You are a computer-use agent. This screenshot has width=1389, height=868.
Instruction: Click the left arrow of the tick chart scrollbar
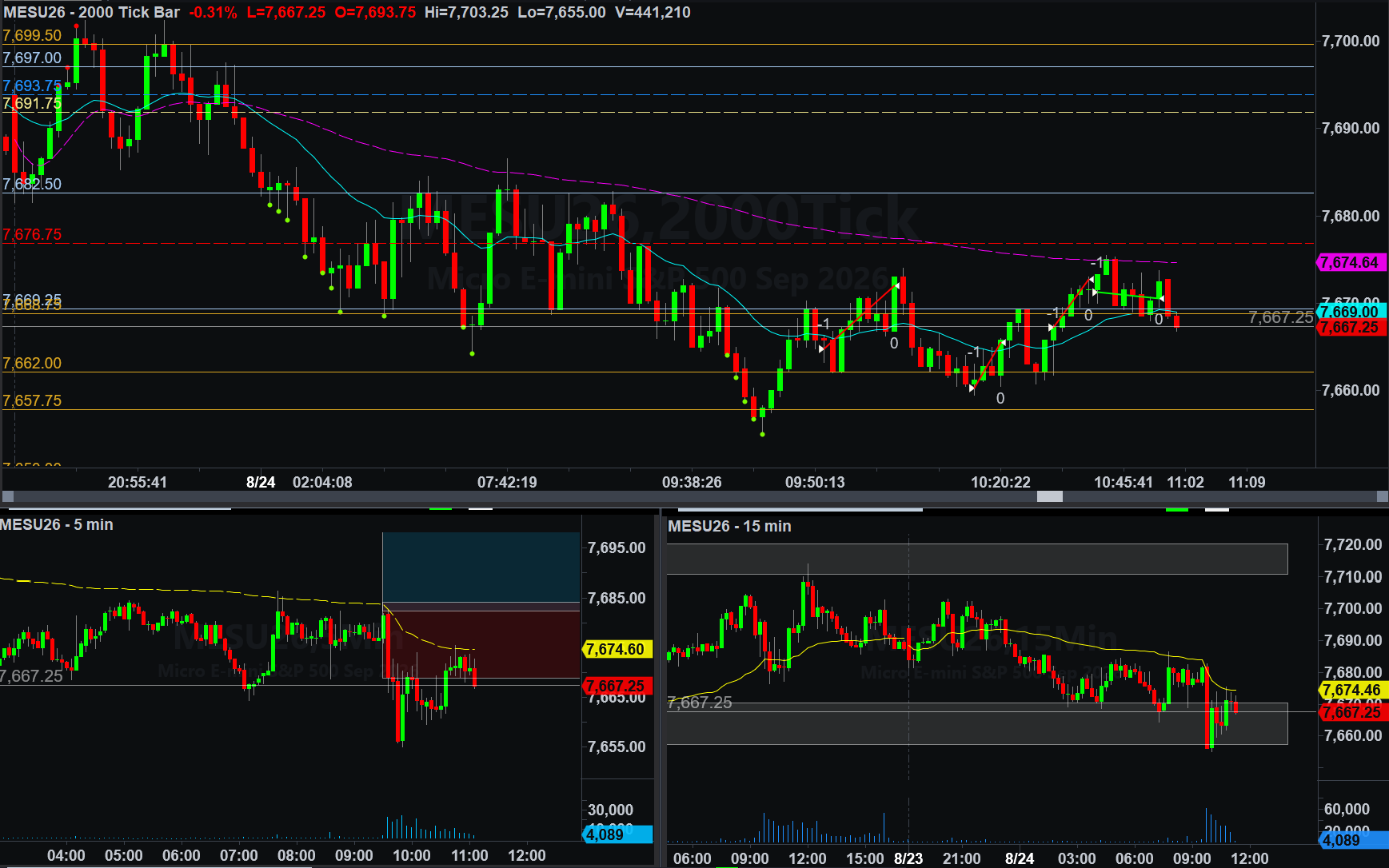point(8,496)
